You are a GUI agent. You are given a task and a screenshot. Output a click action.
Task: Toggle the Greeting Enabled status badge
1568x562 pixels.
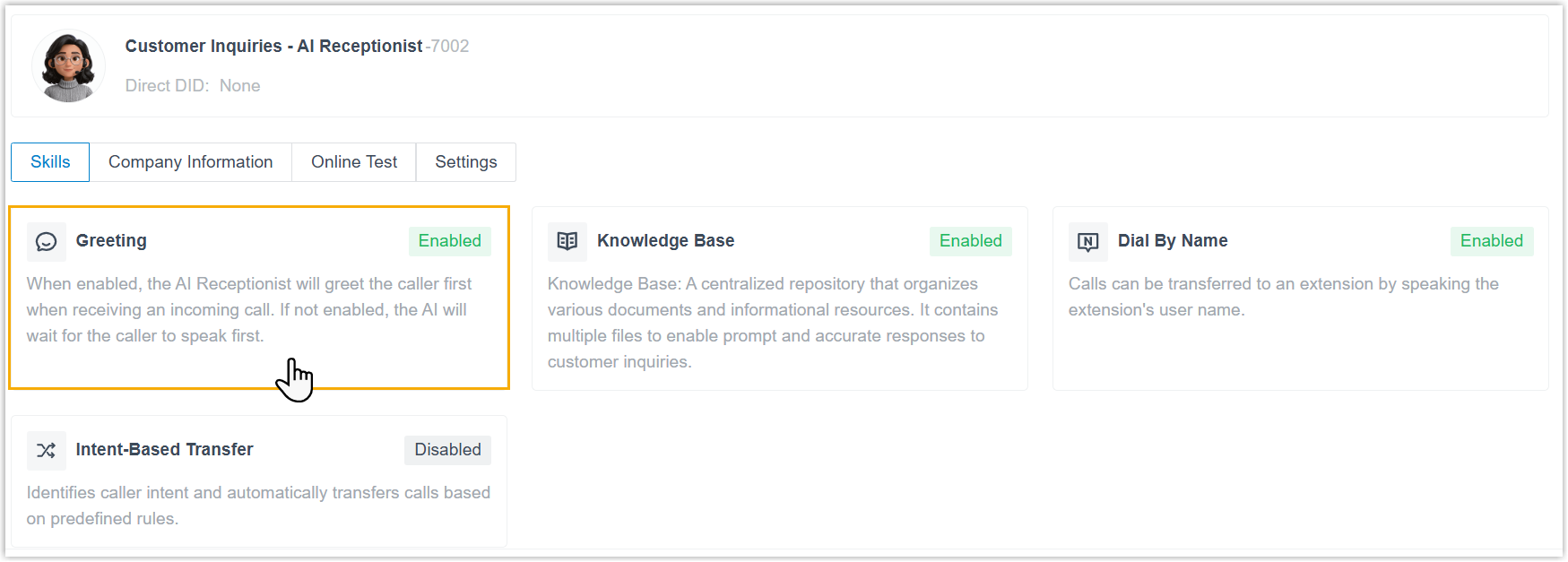tap(449, 241)
